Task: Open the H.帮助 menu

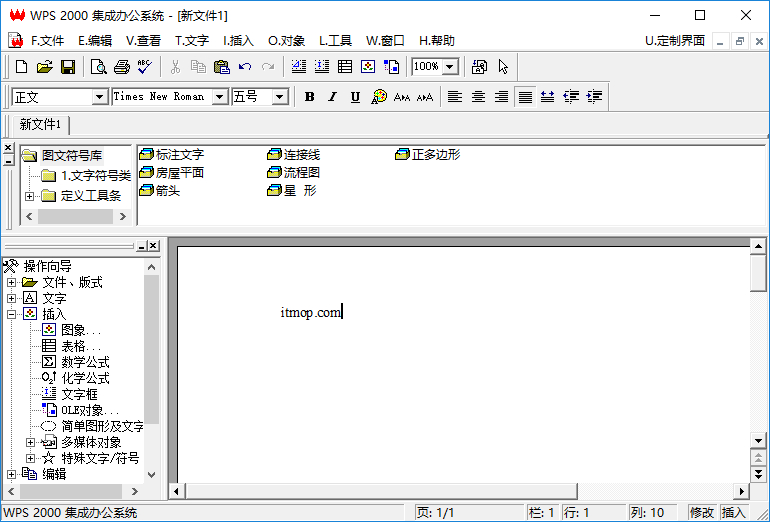Action: pos(437,41)
